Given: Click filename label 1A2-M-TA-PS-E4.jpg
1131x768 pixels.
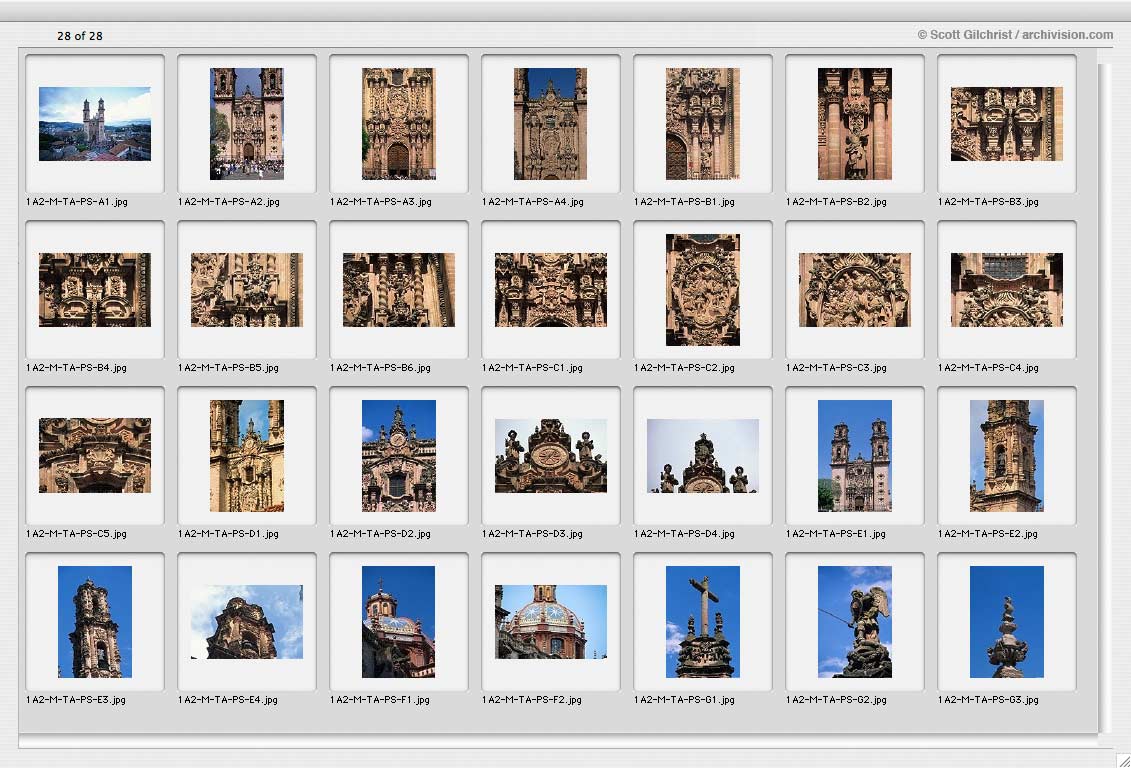Looking at the screenshot, I should point(229,699).
